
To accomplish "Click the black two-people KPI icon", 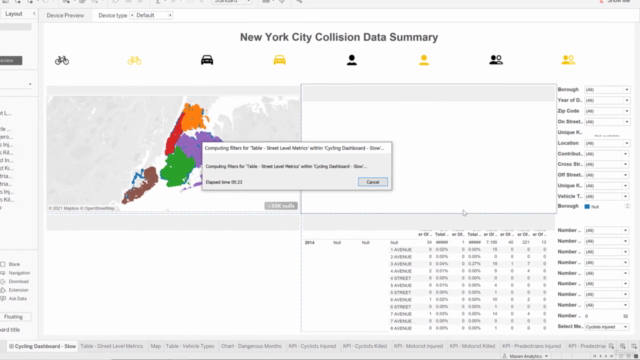I will pos(496,60).
